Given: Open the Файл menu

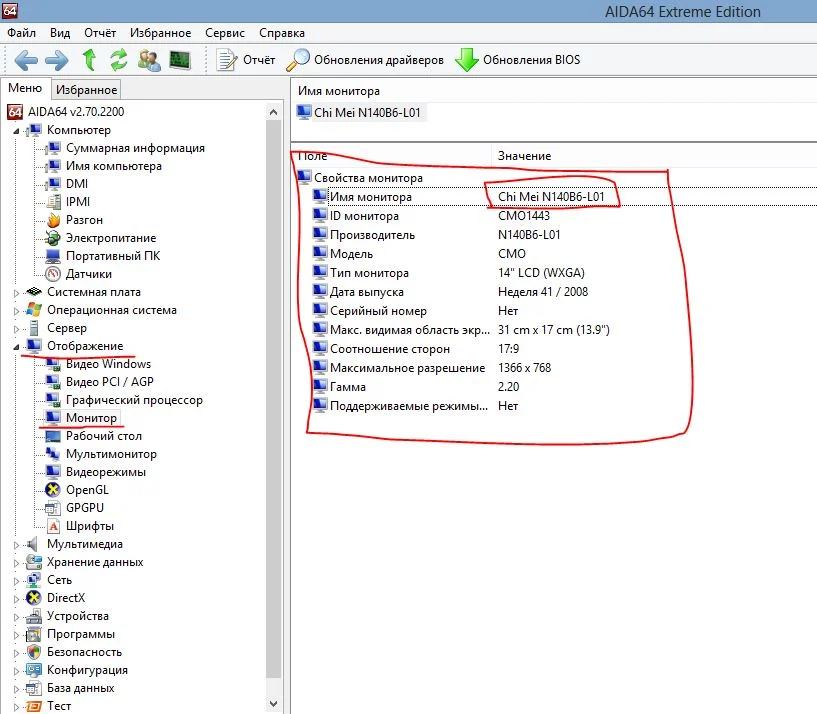Looking at the screenshot, I should click(x=21, y=33).
